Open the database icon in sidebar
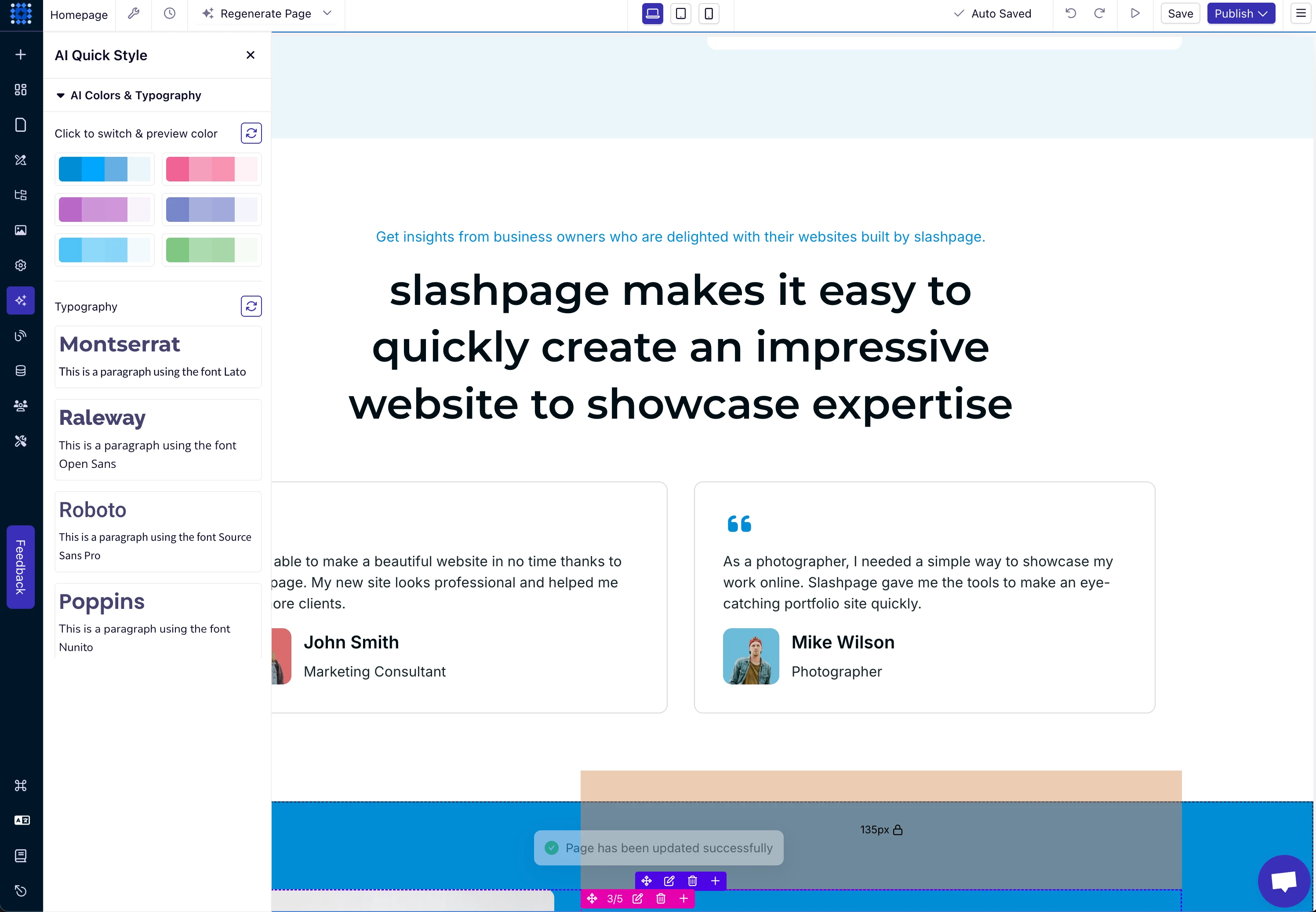The width and height of the screenshot is (1316, 912). click(21, 371)
